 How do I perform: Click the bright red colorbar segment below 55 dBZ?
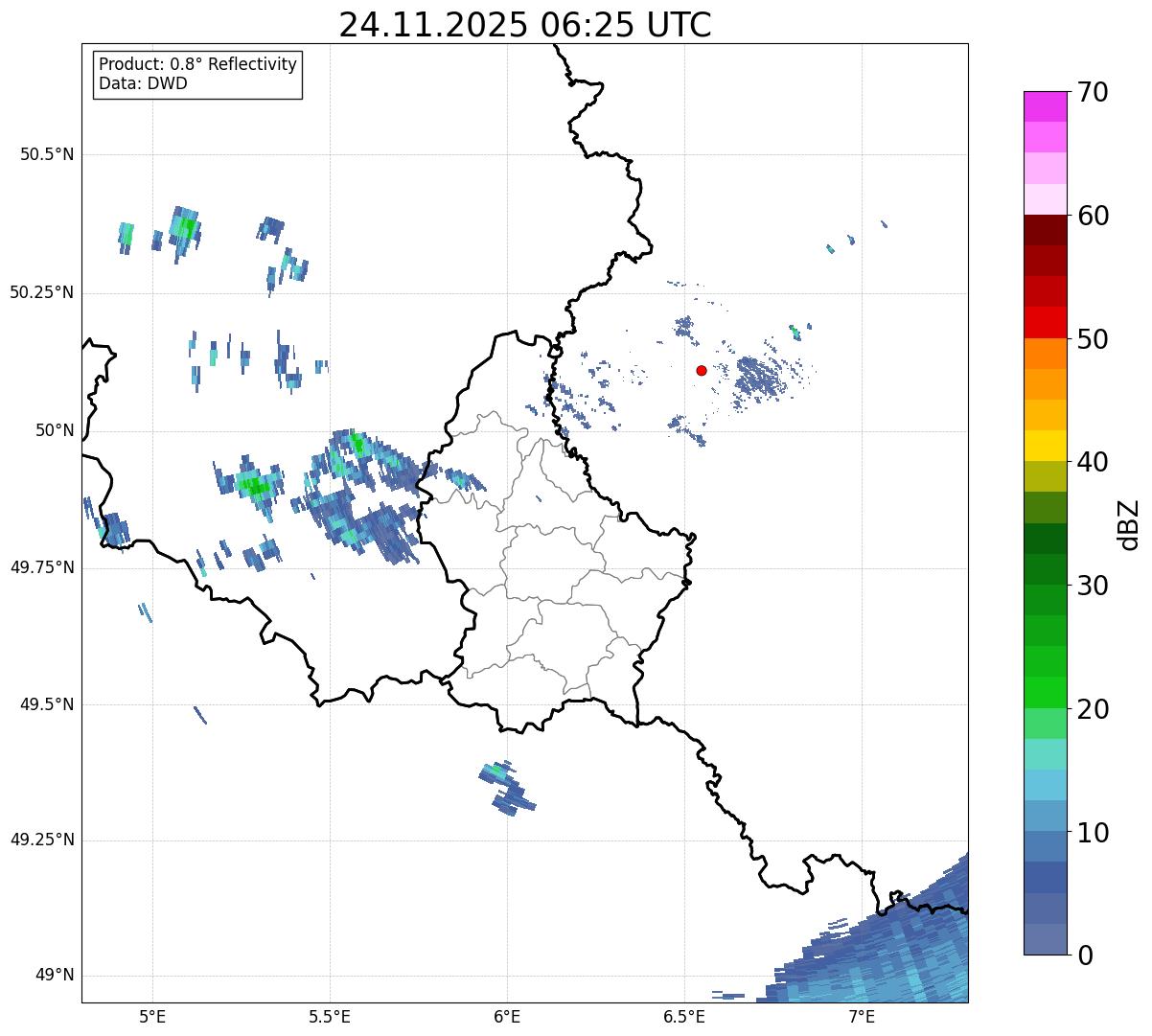coord(1046,323)
